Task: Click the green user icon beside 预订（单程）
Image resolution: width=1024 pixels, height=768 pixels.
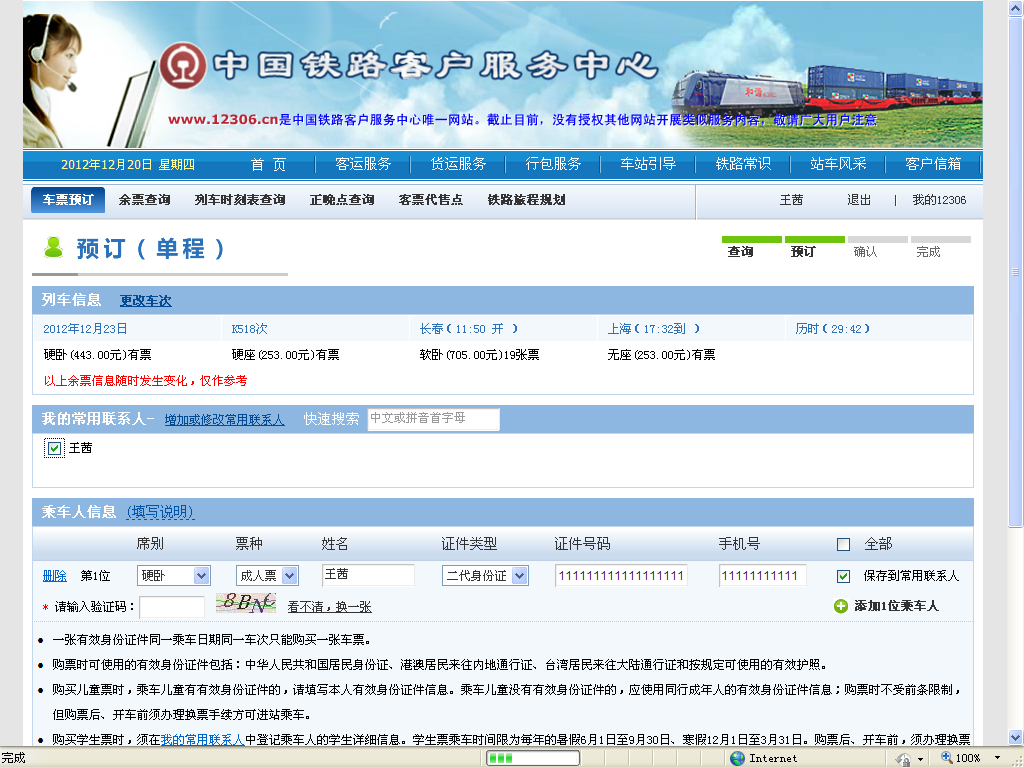Action: pos(54,248)
